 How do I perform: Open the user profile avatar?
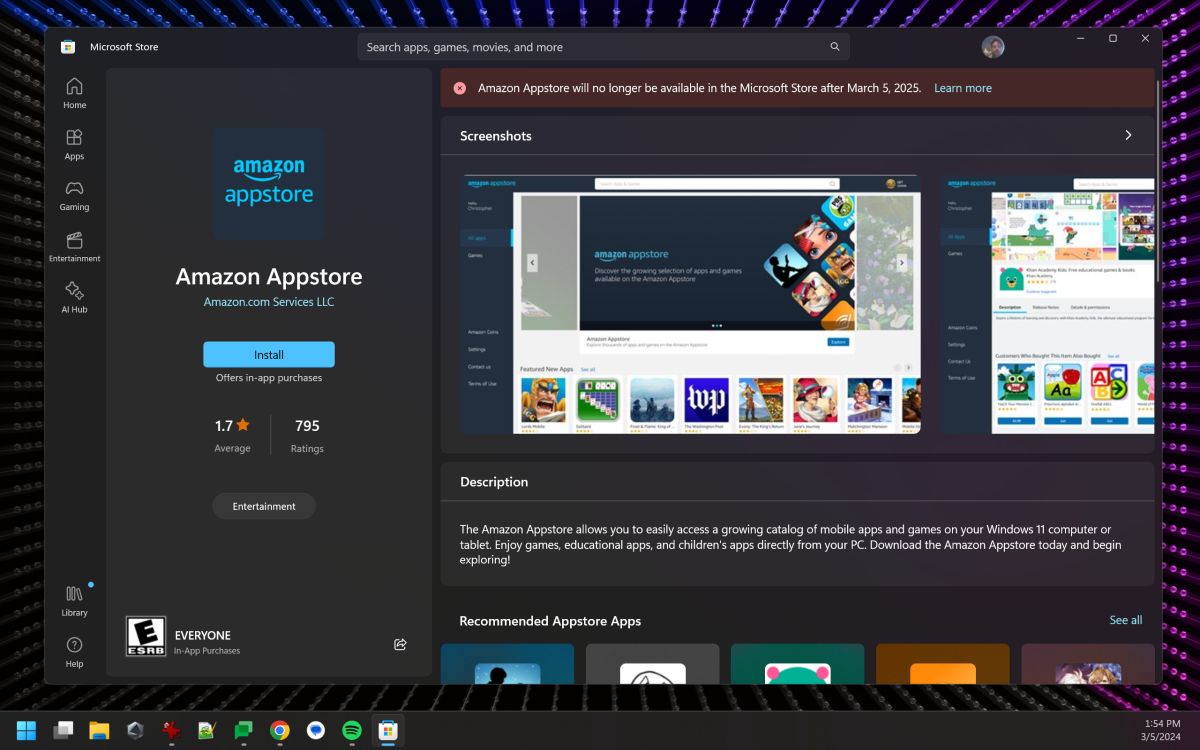tap(992, 47)
